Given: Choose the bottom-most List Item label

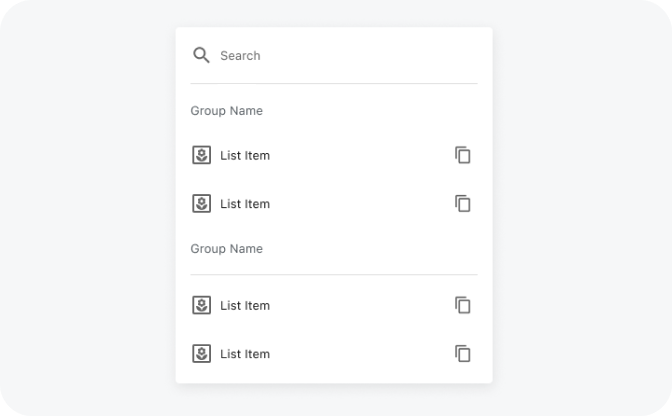Looking at the screenshot, I should (x=245, y=354).
